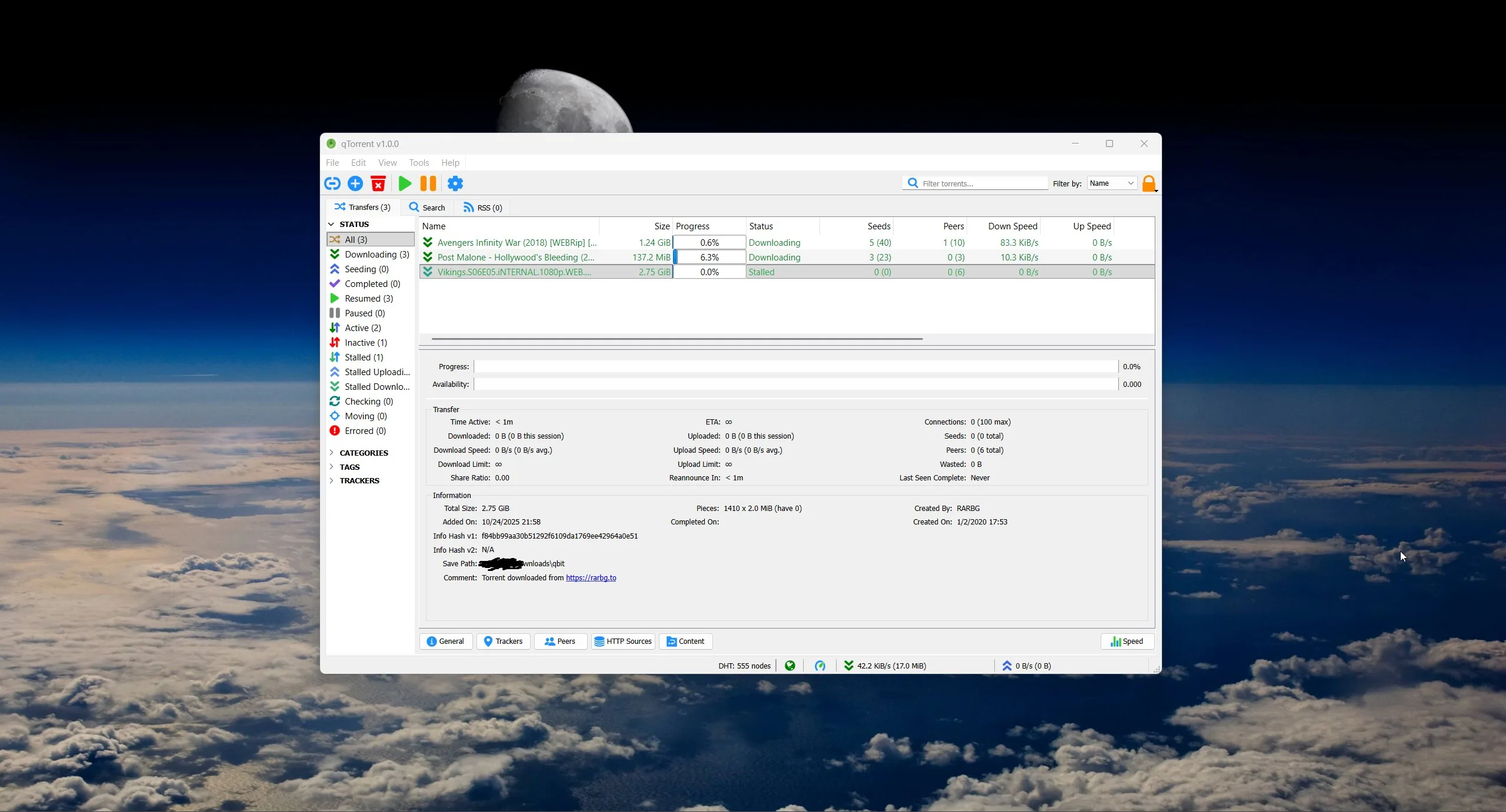The height and width of the screenshot is (812, 1506).
Task: Click the DHT: 555 nodes status text
Action: pos(744,666)
